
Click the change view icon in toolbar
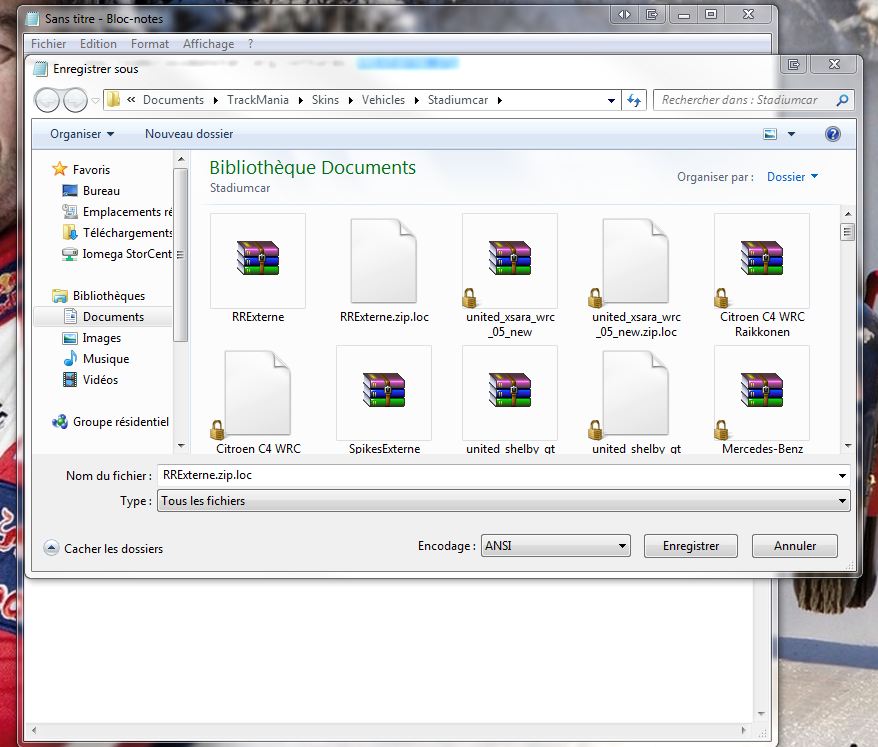coord(770,134)
